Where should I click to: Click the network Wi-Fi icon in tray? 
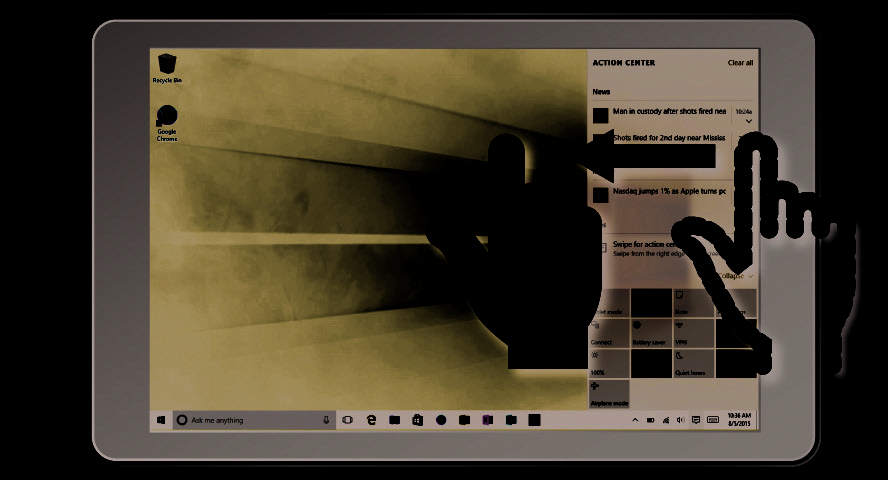click(x=665, y=420)
